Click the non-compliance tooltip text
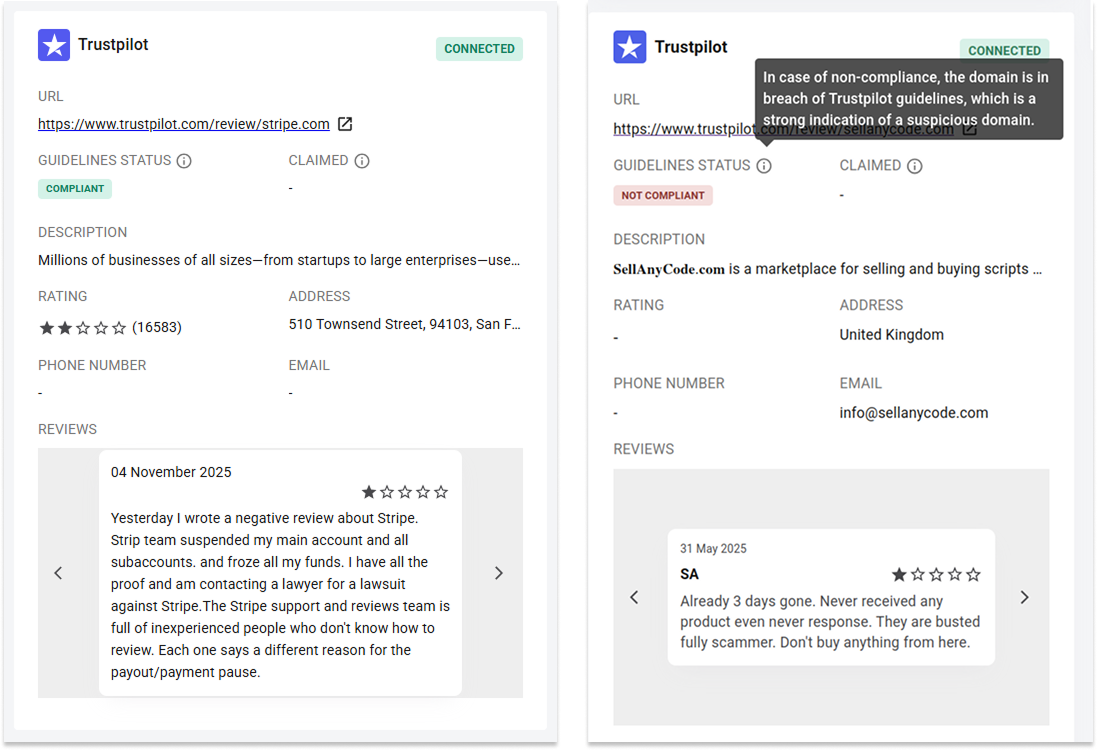The height and width of the screenshot is (750, 1097). (x=908, y=99)
